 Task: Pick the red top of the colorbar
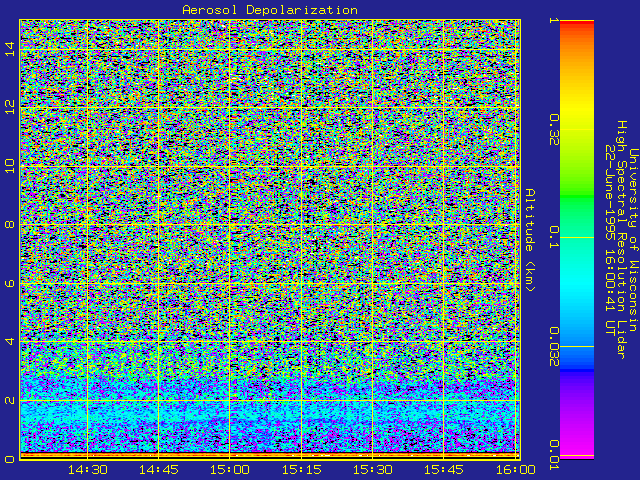[577, 24]
